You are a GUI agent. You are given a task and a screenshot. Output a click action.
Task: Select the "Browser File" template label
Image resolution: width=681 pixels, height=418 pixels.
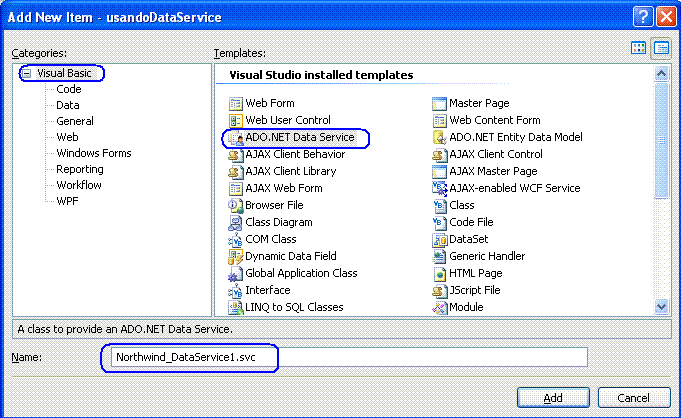[x=274, y=206]
